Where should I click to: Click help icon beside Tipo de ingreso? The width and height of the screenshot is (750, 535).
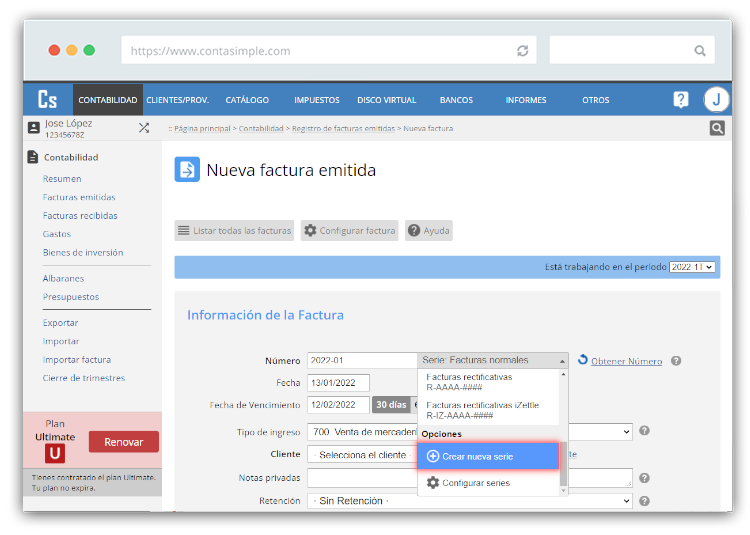pos(644,431)
